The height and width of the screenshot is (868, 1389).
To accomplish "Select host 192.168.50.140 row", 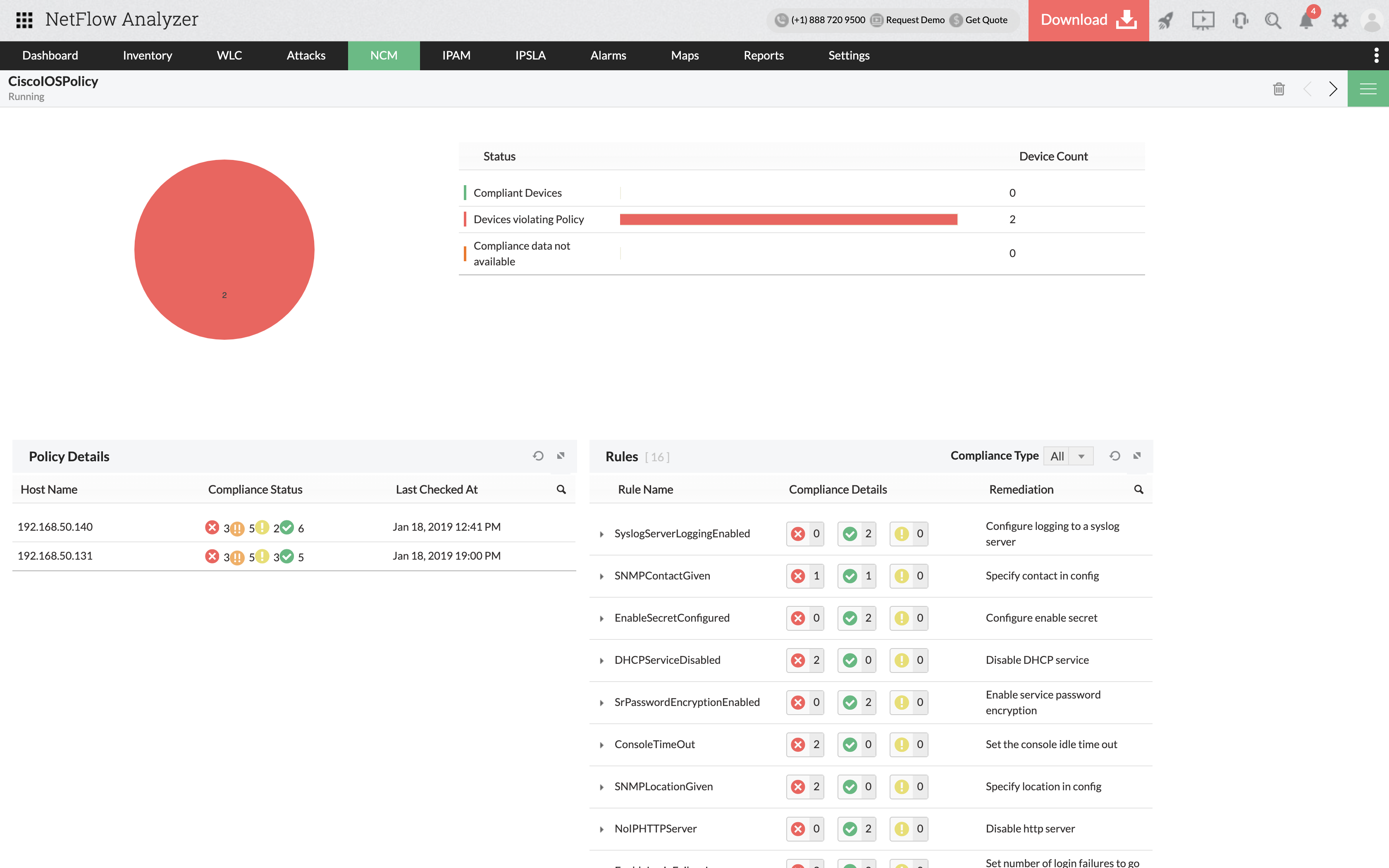I will pos(55,527).
